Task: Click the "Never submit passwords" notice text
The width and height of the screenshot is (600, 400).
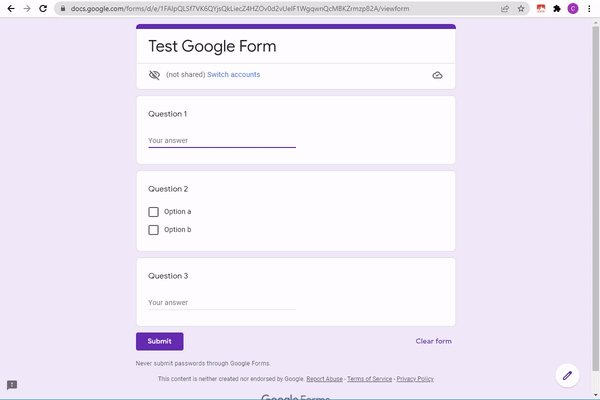Action: [x=203, y=363]
